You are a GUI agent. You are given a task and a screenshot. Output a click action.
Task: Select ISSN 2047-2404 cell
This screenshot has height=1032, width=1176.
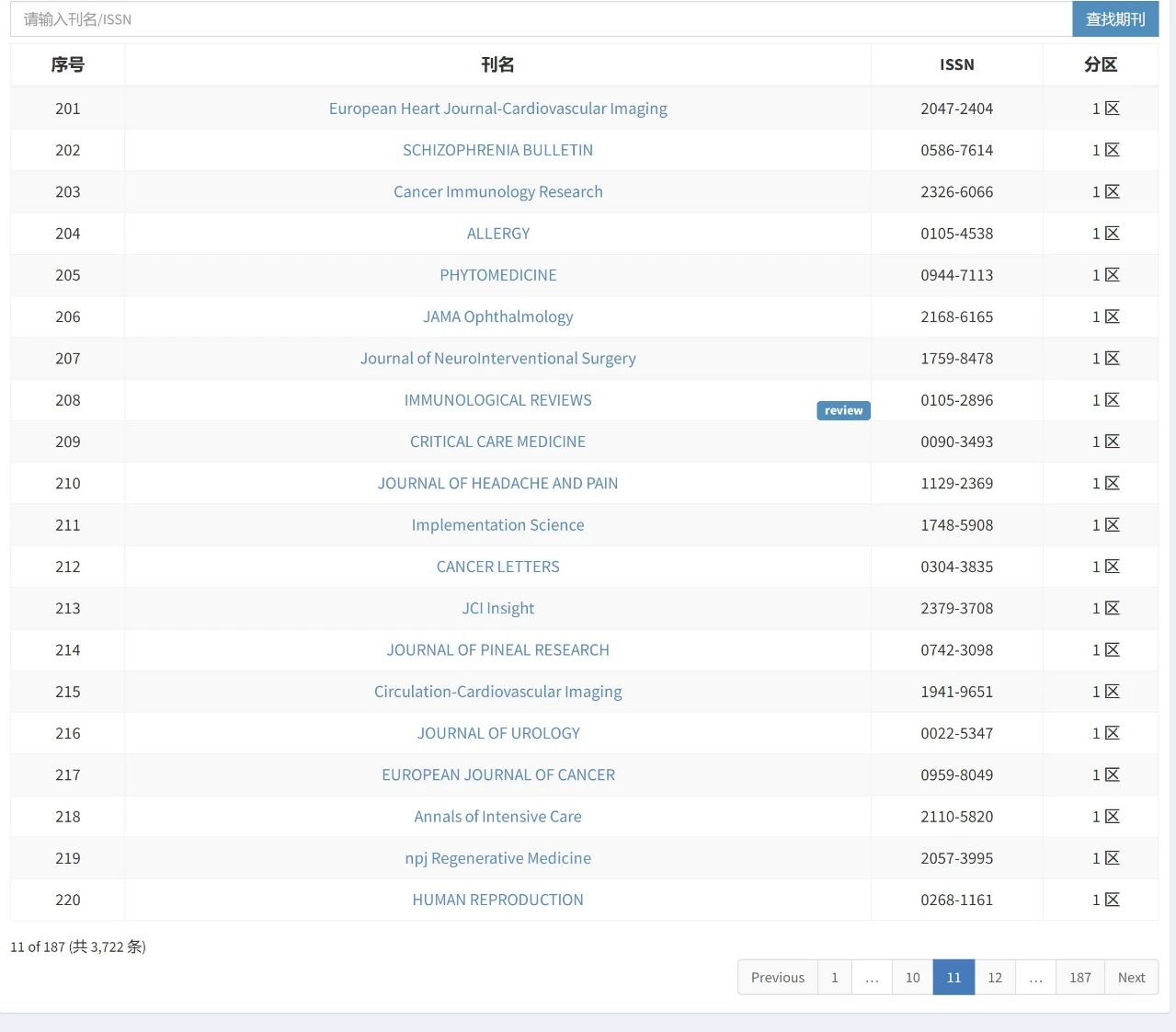pyautogui.click(x=957, y=109)
